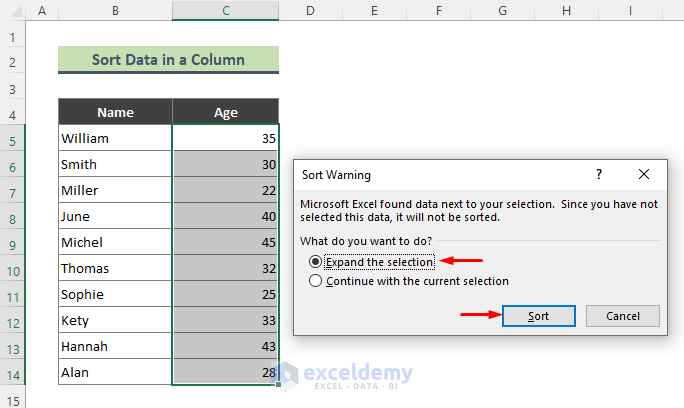Click the Name header cell
684x408 pixels.
coord(115,112)
